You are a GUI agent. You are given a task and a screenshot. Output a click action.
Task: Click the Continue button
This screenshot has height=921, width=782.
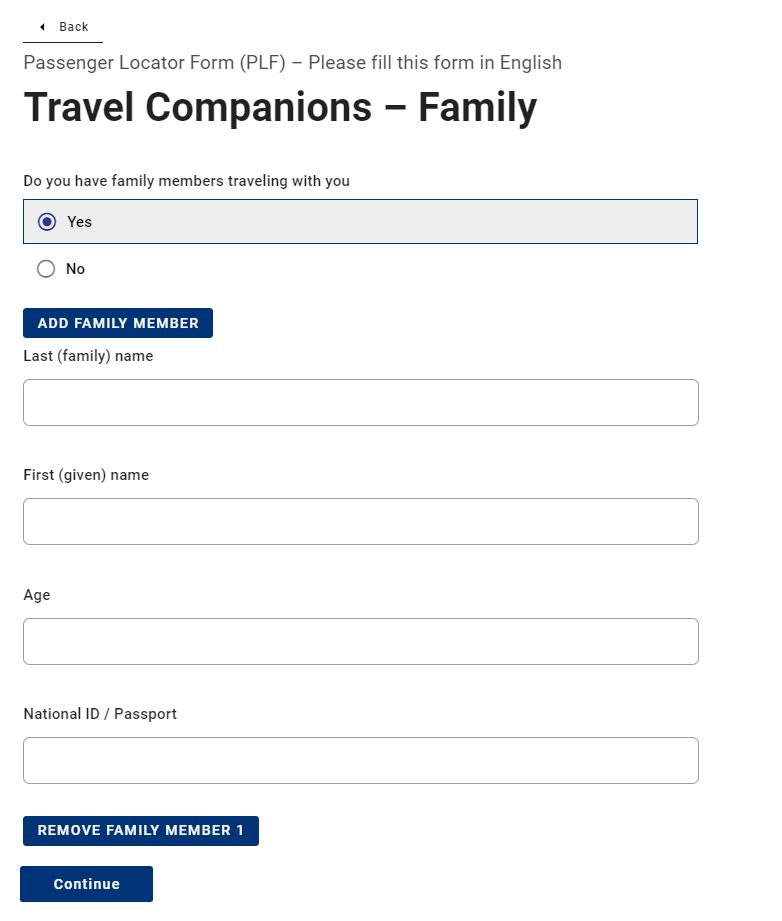pos(87,884)
